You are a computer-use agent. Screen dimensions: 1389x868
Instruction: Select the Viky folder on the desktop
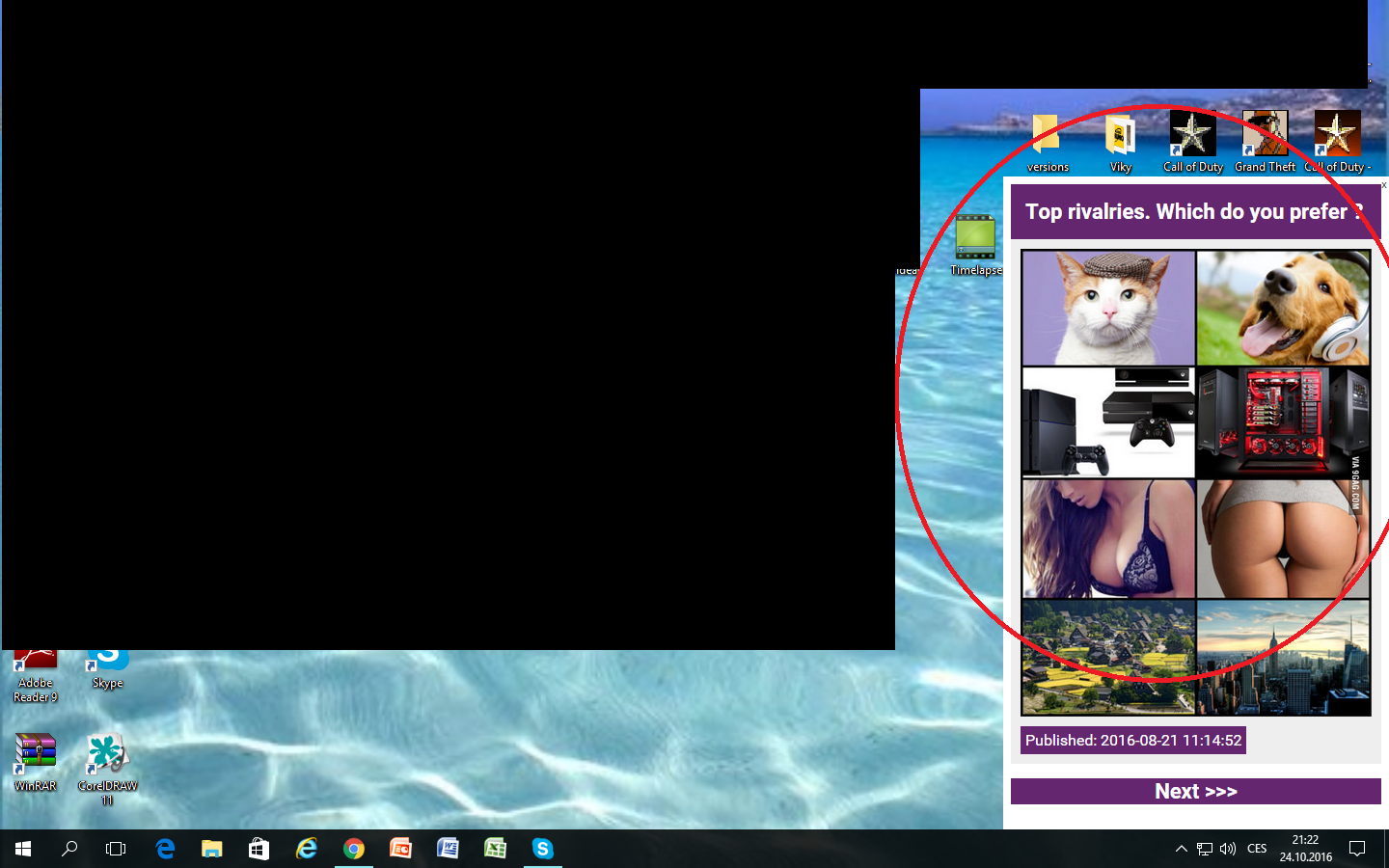(1120, 143)
